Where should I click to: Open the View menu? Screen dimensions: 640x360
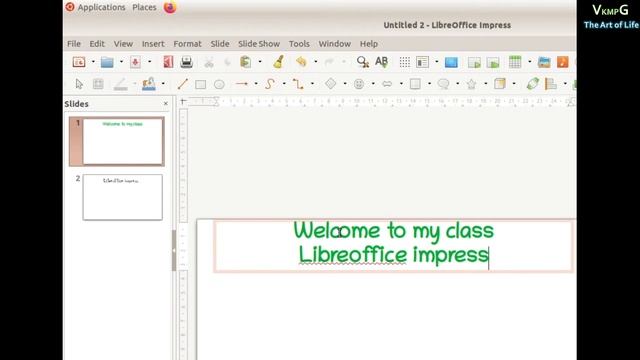tap(123, 44)
